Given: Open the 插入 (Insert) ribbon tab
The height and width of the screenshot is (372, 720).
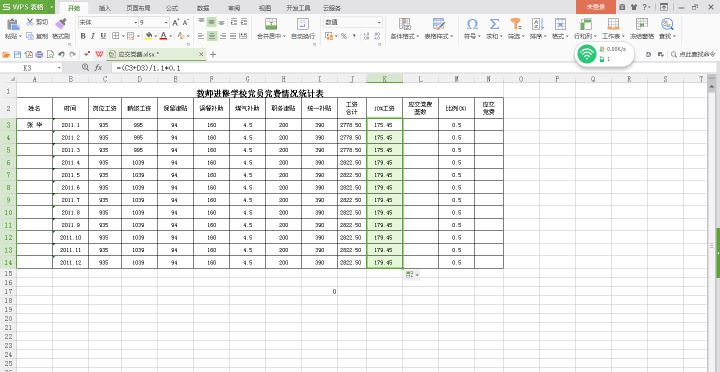Looking at the screenshot, I should [x=105, y=8].
